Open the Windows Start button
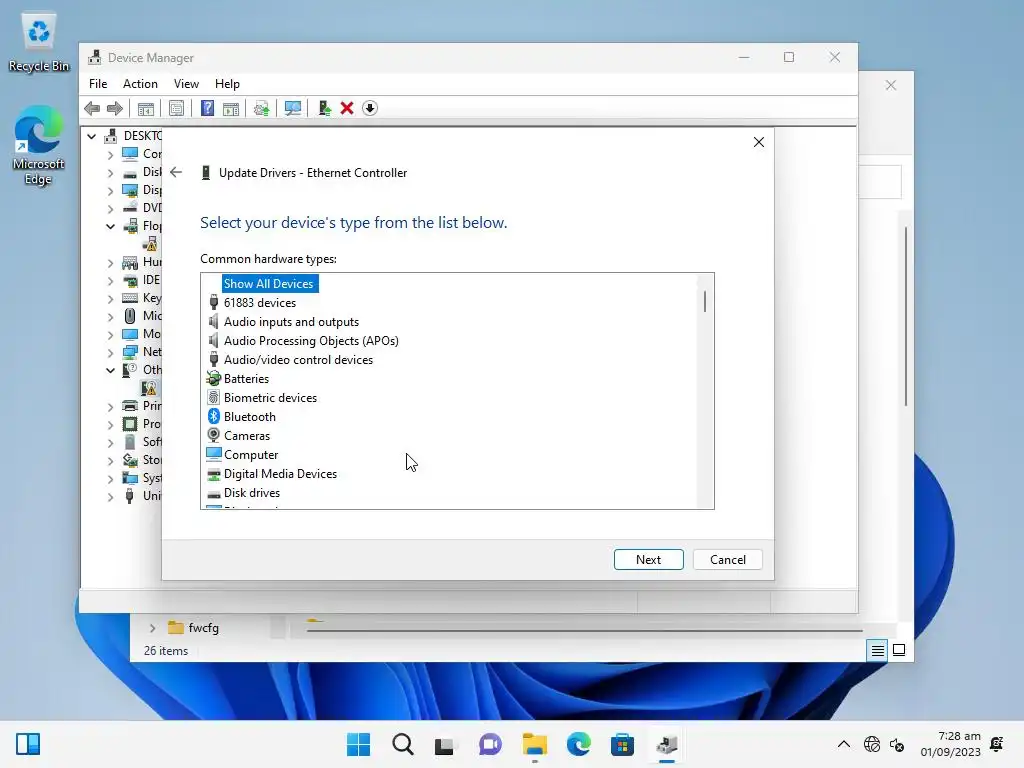Screen dimensions: 1024x768 click(x=358, y=744)
